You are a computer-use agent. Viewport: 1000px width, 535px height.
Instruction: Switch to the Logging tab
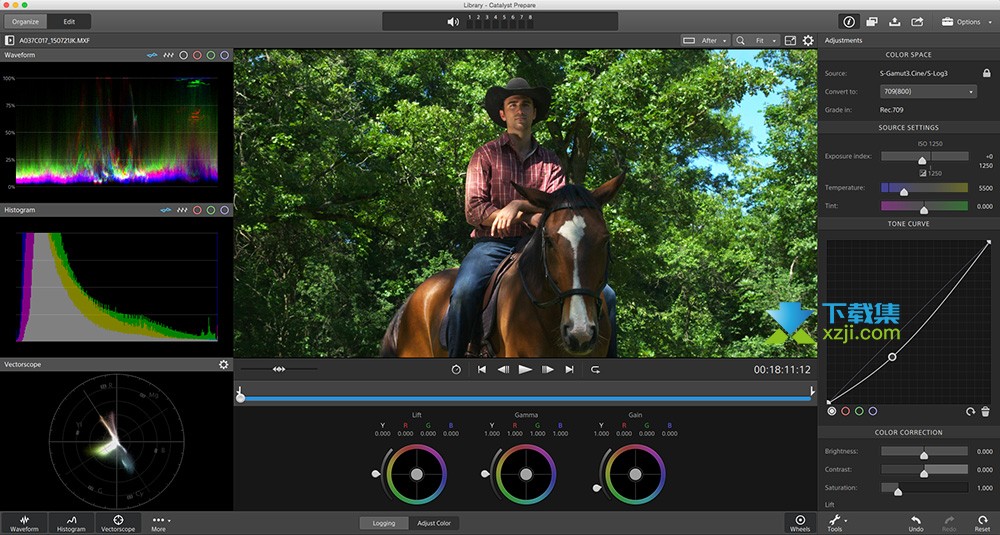[384, 523]
